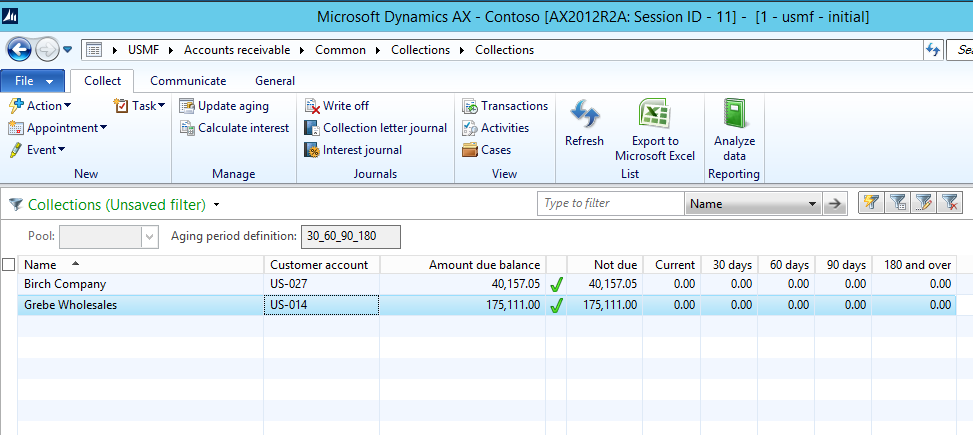Toggle the select-all checkbox in grid header
This screenshot has height=435, width=973.
(9, 265)
